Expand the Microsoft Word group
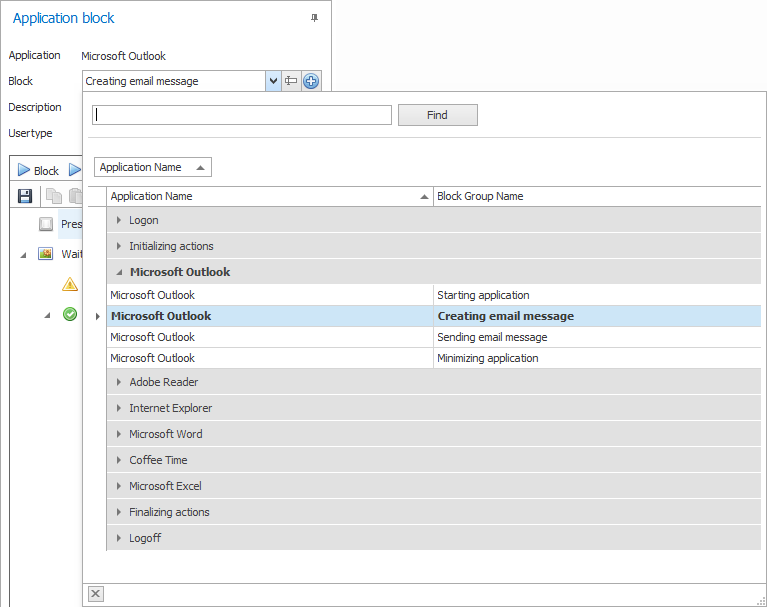Screen dimensions: 767x607 (x=118, y=434)
